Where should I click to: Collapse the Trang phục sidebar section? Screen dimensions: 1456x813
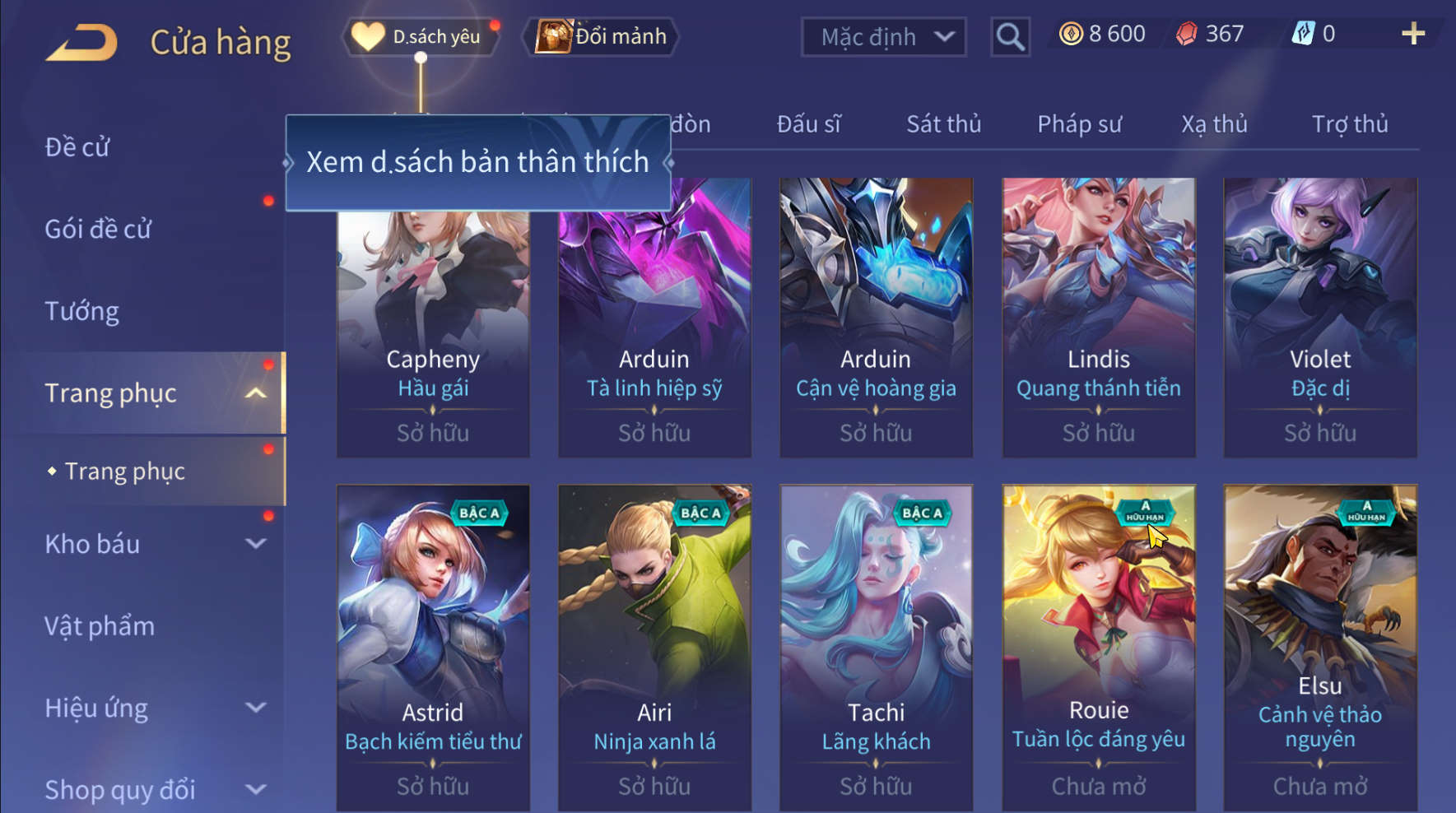256,393
